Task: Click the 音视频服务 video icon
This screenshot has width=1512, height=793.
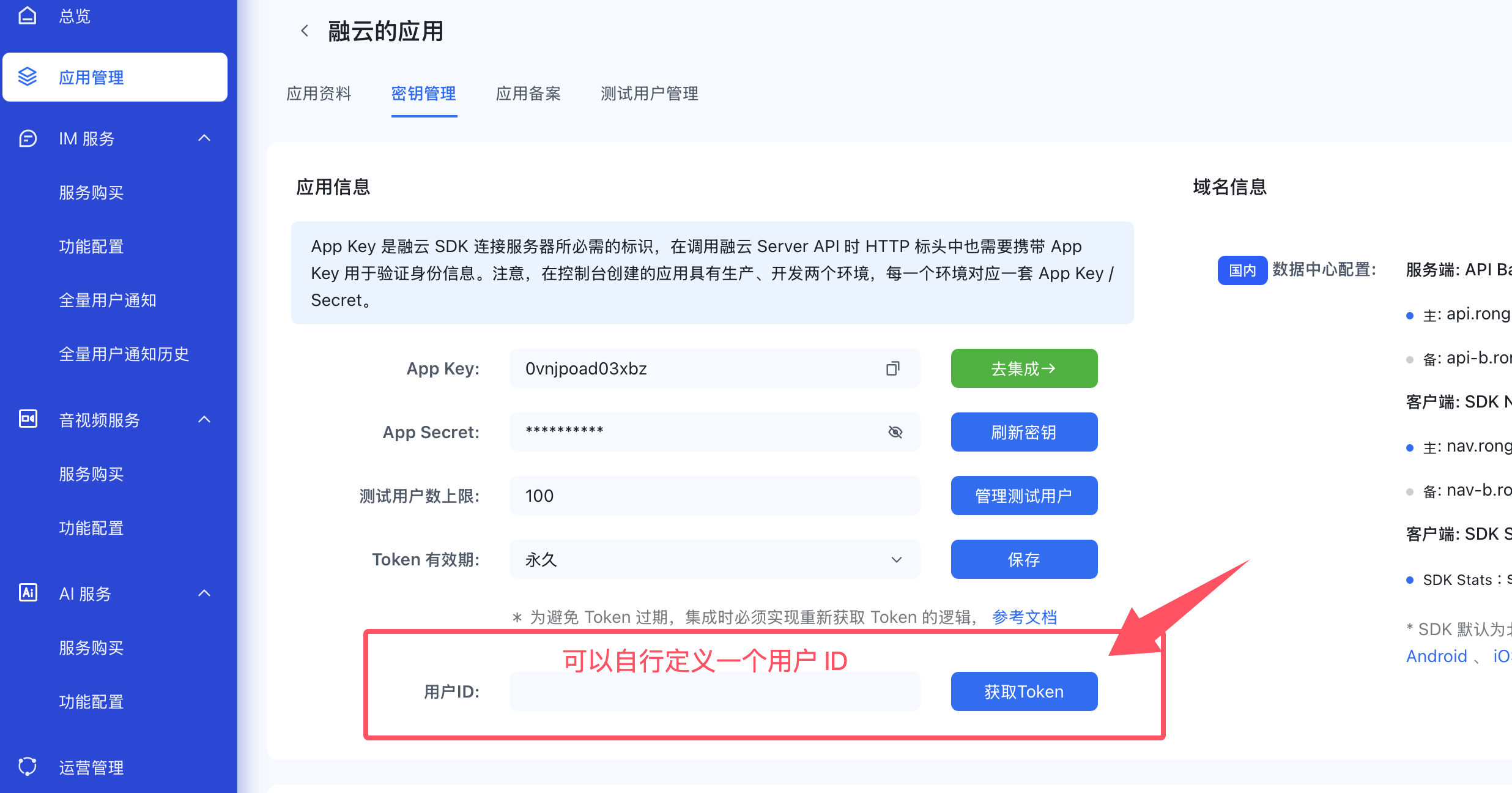Action: point(28,420)
